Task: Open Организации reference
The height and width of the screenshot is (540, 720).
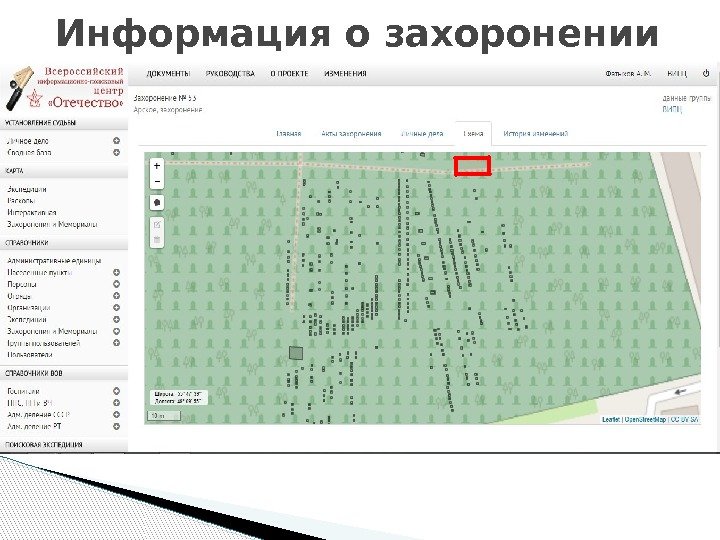Action: pyautogui.click(x=28, y=308)
